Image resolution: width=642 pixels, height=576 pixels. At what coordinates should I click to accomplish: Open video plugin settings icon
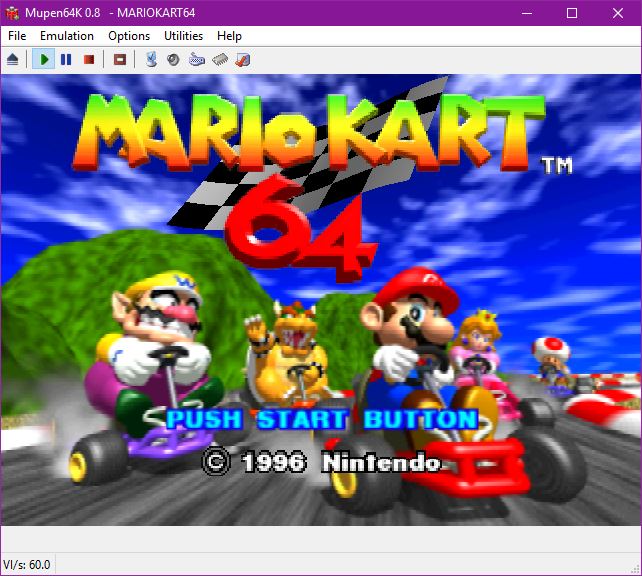point(151,60)
